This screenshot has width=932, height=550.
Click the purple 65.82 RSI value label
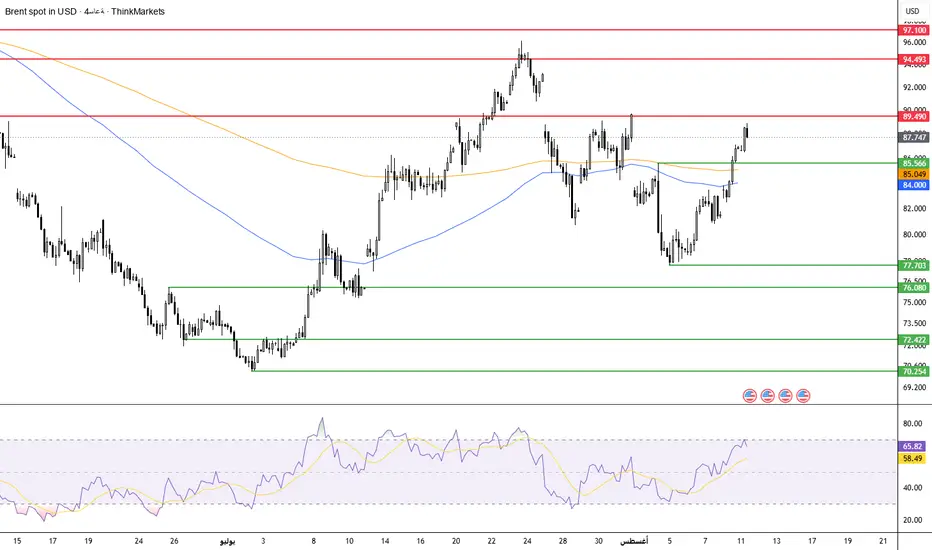click(912, 447)
